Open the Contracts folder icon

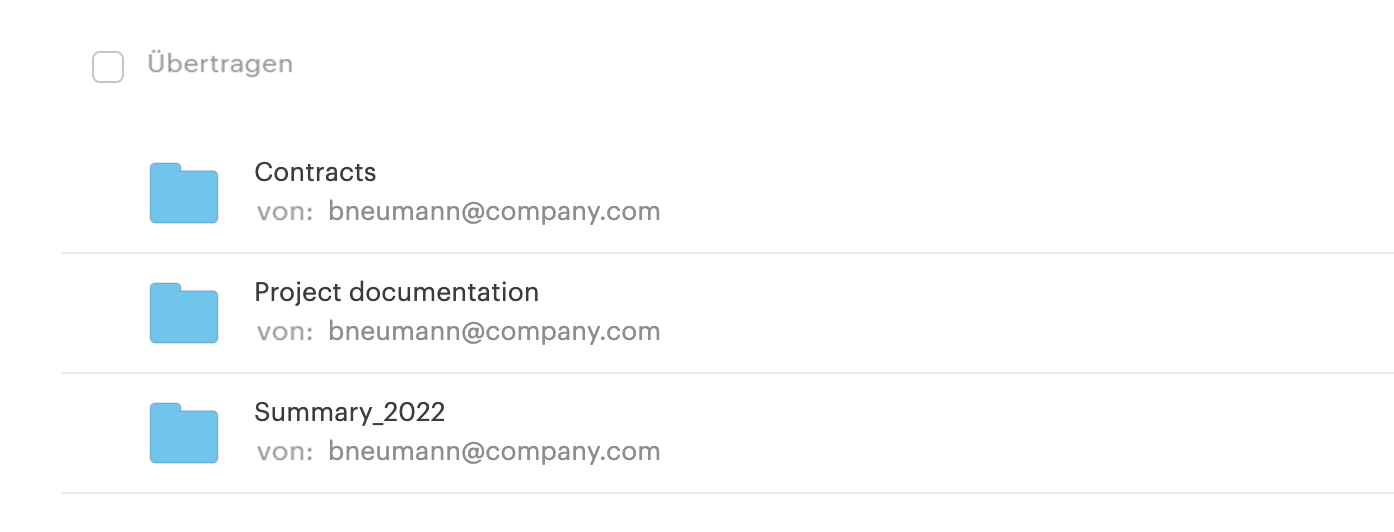184,192
